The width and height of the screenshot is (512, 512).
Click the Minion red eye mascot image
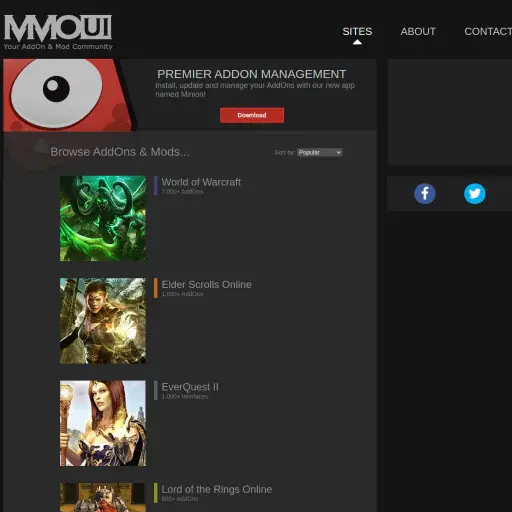point(68,95)
